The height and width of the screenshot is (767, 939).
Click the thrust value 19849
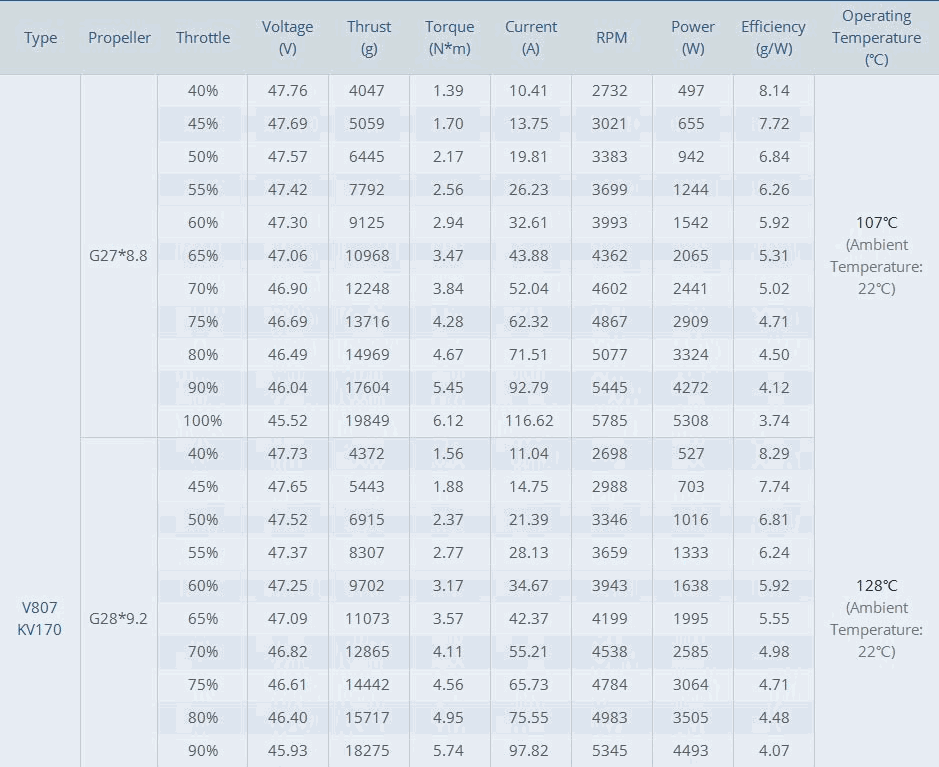pos(369,420)
